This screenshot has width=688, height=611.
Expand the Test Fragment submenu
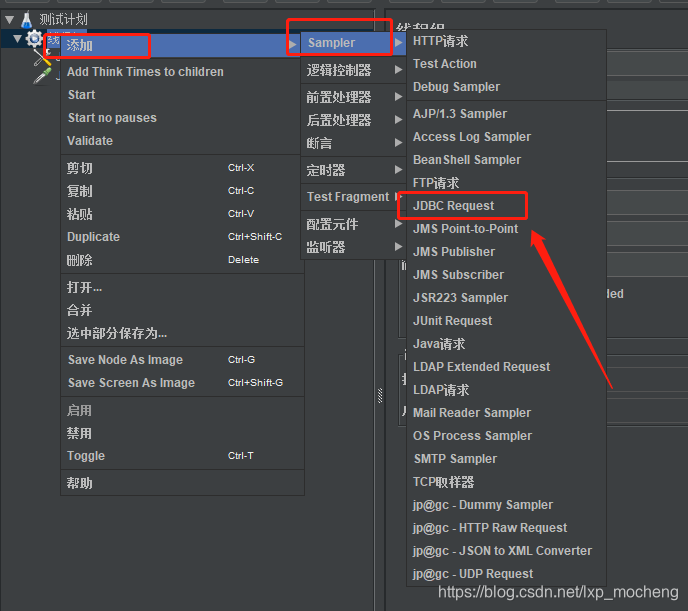point(353,197)
